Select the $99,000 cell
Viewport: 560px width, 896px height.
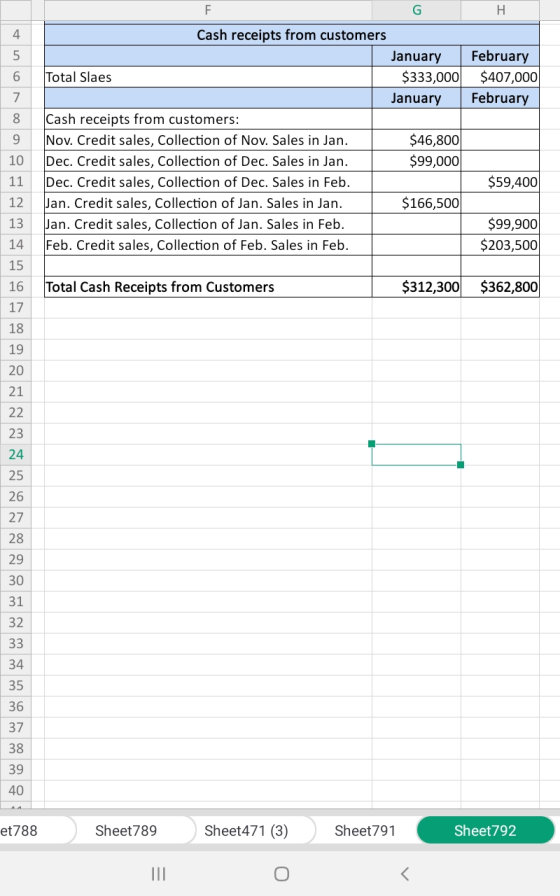[417, 161]
